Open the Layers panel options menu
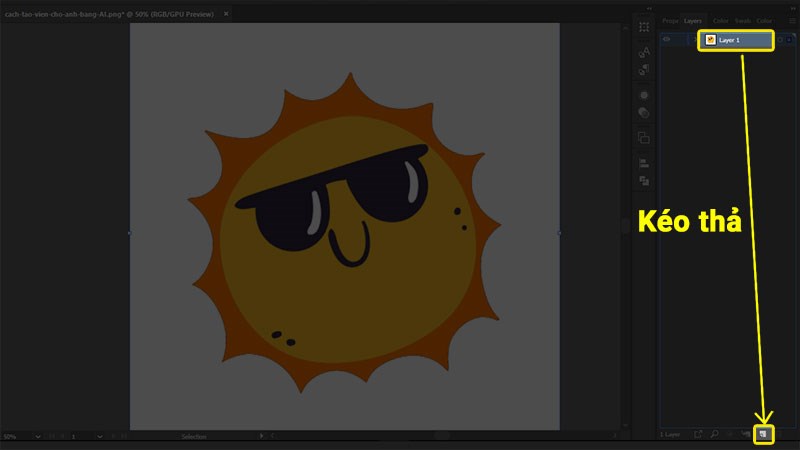The image size is (800, 450). (x=789, y=20)
